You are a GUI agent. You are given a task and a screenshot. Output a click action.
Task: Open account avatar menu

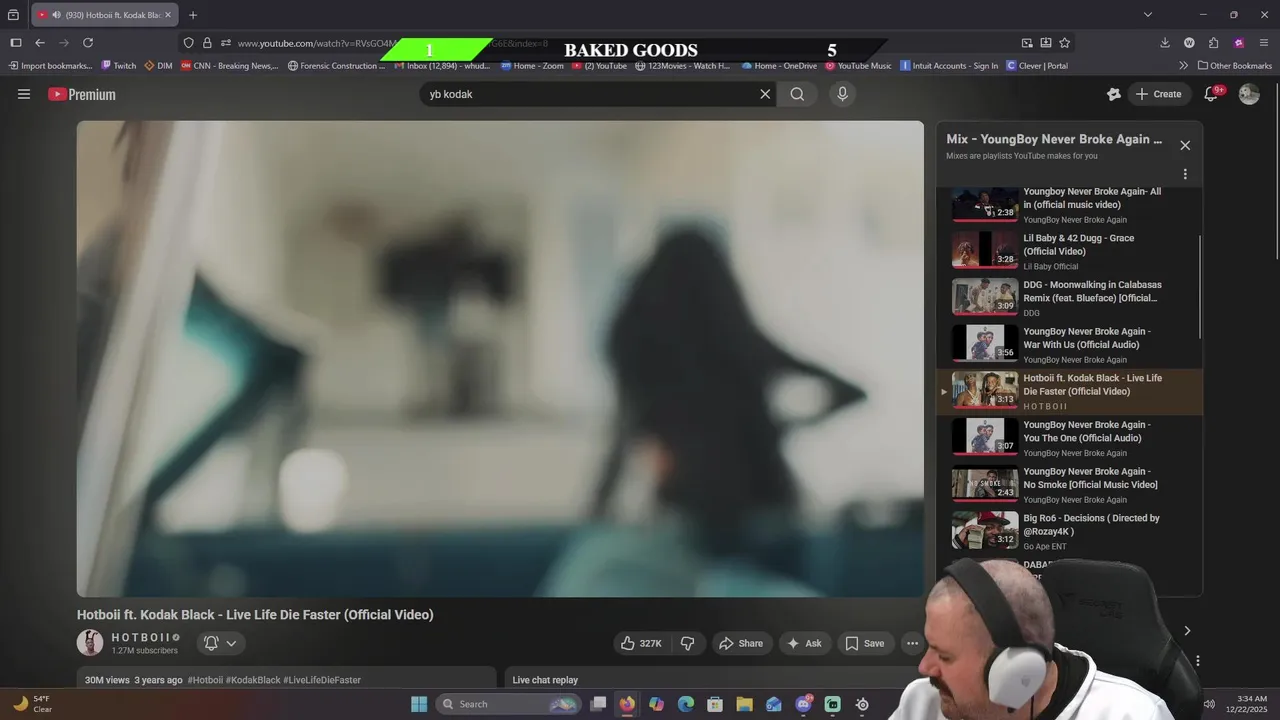(x=1249, y=94)
